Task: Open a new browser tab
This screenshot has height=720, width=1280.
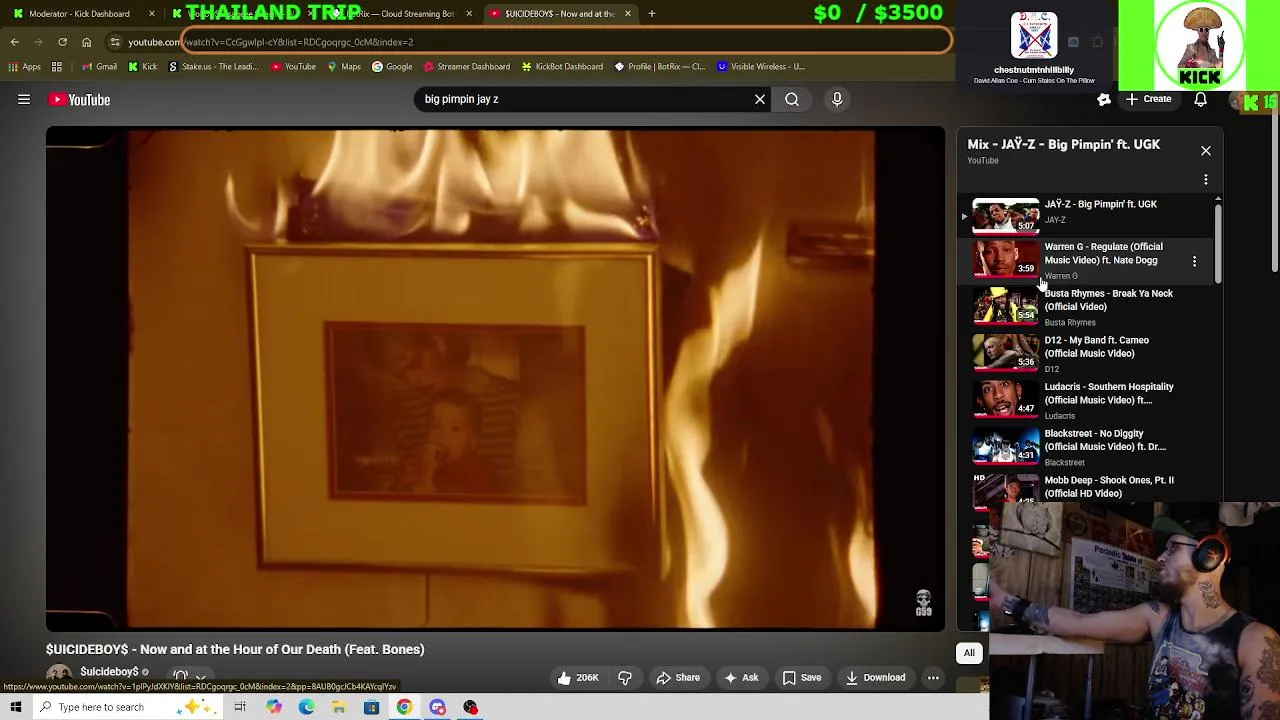Action: pyautogui.click(x=652, y=14)
